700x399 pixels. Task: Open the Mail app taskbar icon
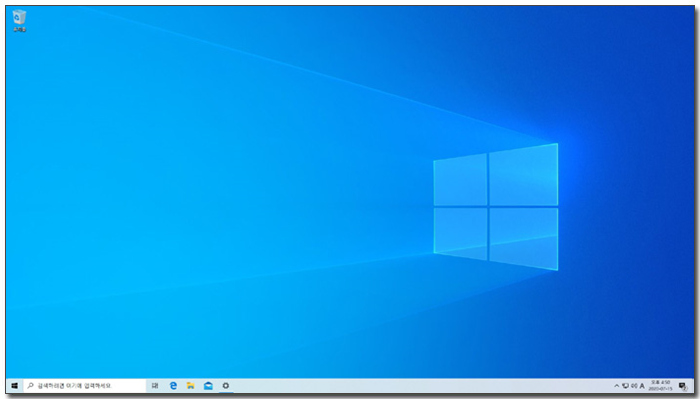208,386
